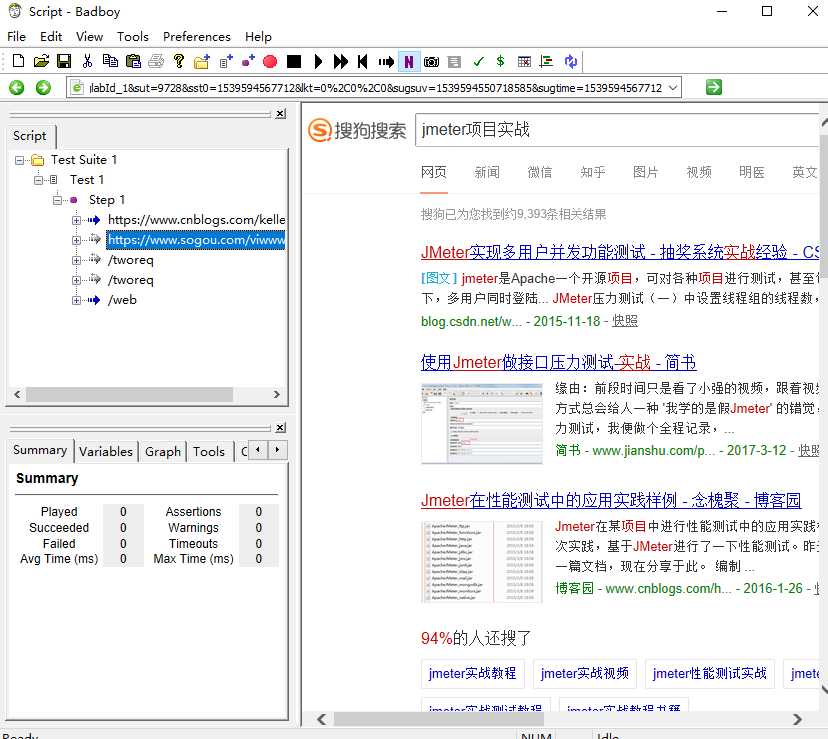Viewport: 828px width, 739px height.
Task: Switch Sogou search to the 知乎 tab
Action: pos(592,172)
